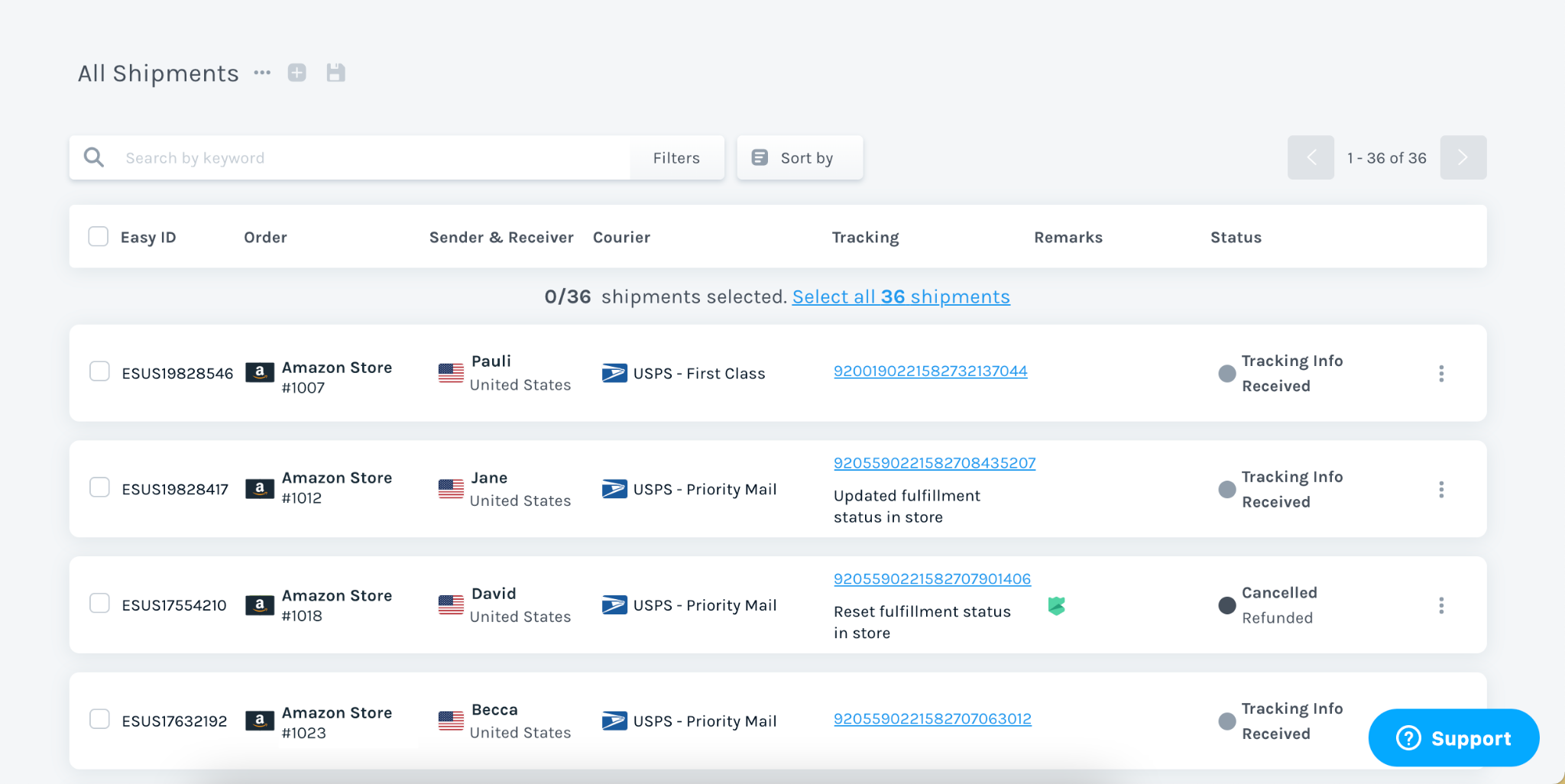Click the save view floppy disk icon
This screenshot has height=784, width=1565.
tap(335, 73)
